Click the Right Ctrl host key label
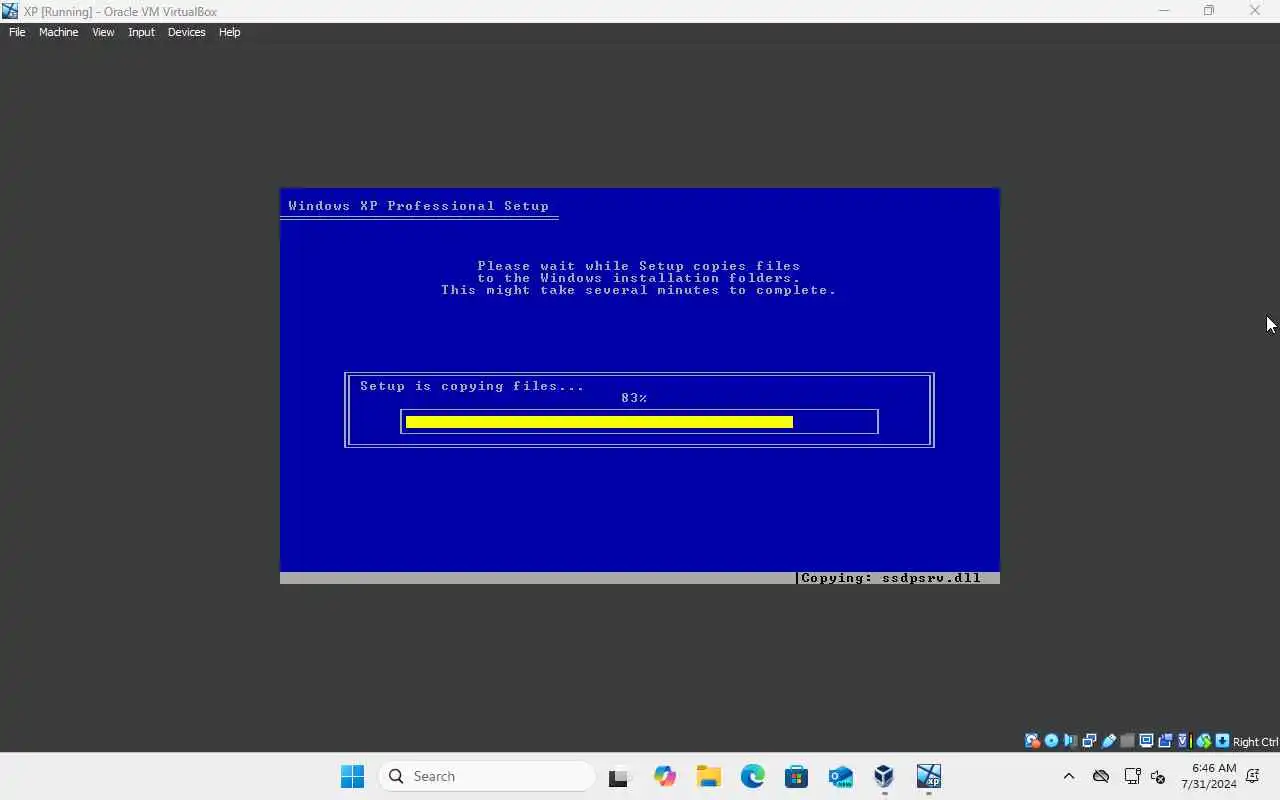Image resolution: width=1280 pixels, height=800 pixels. tap(1255, 742)
